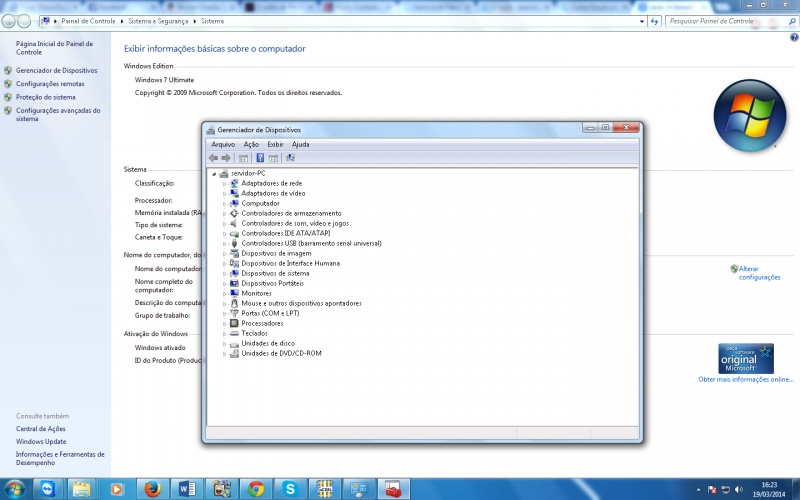Expand Dispositivos de sistema

click(x=224, y=273)
